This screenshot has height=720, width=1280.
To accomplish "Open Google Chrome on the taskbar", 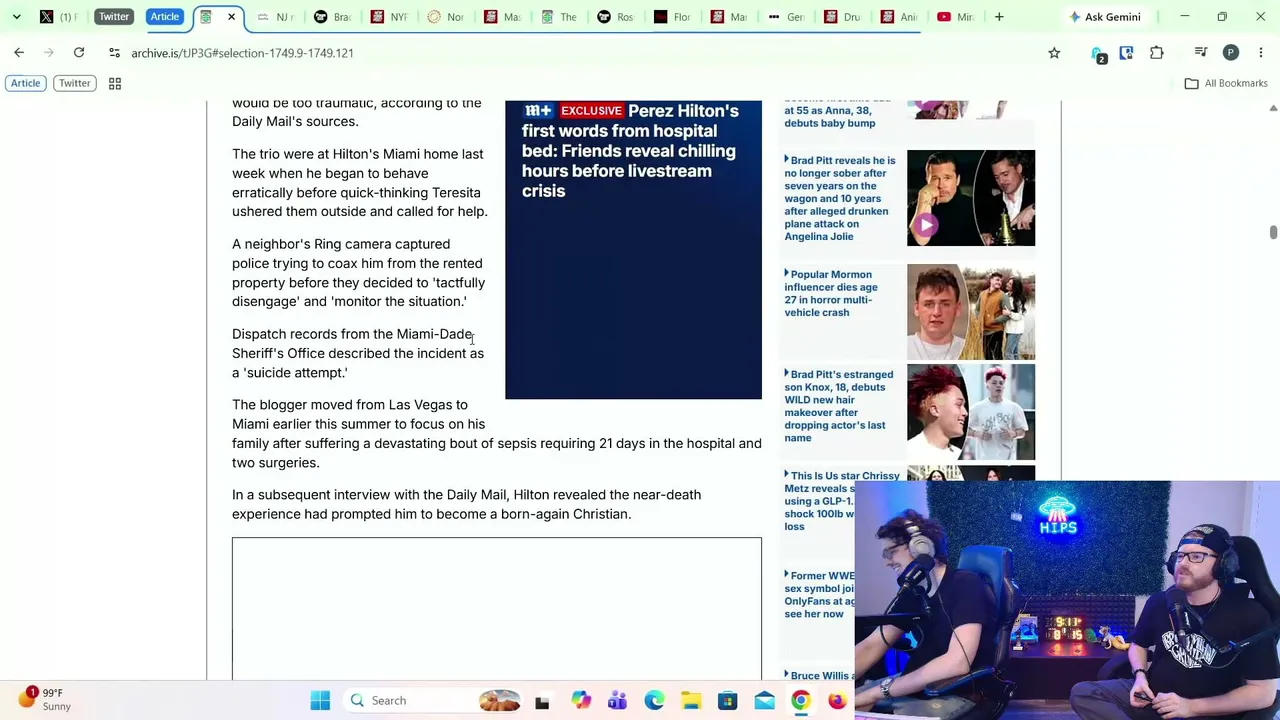I will point(801,700).
